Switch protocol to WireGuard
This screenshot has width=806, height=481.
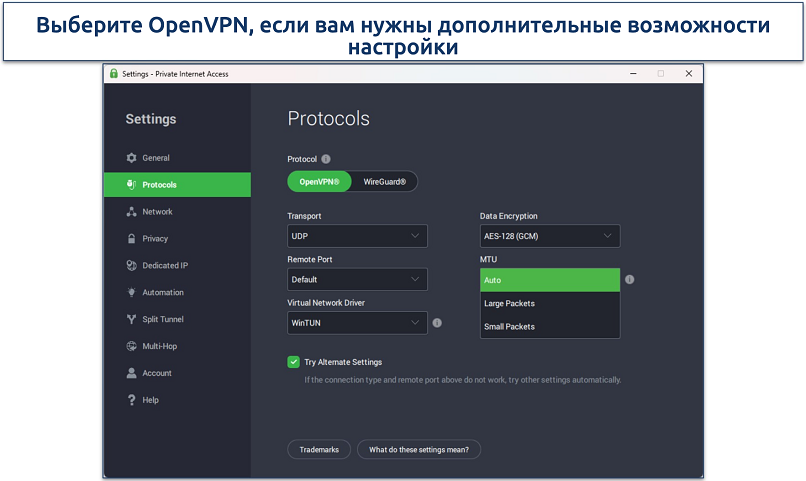pyautogui.click(x=385, y=182)
